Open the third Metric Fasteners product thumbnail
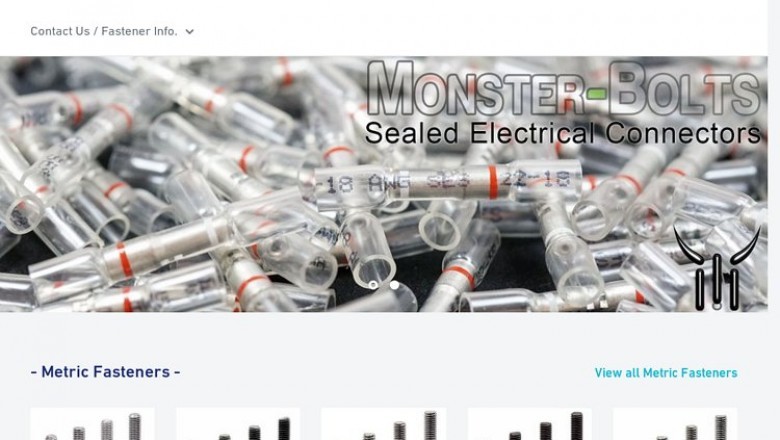Viewport: 780px width, 440px height. [x=384, y=424]
